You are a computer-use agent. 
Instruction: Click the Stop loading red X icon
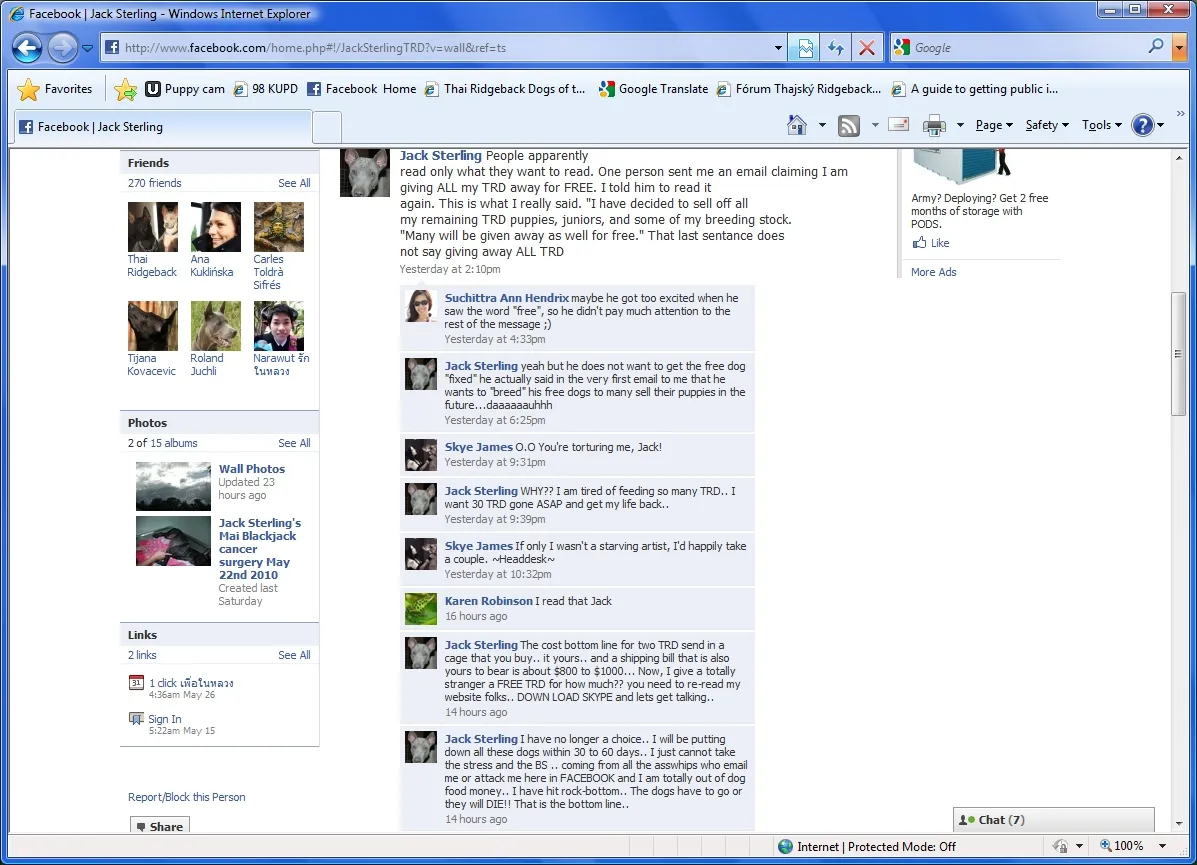point(866,48)
